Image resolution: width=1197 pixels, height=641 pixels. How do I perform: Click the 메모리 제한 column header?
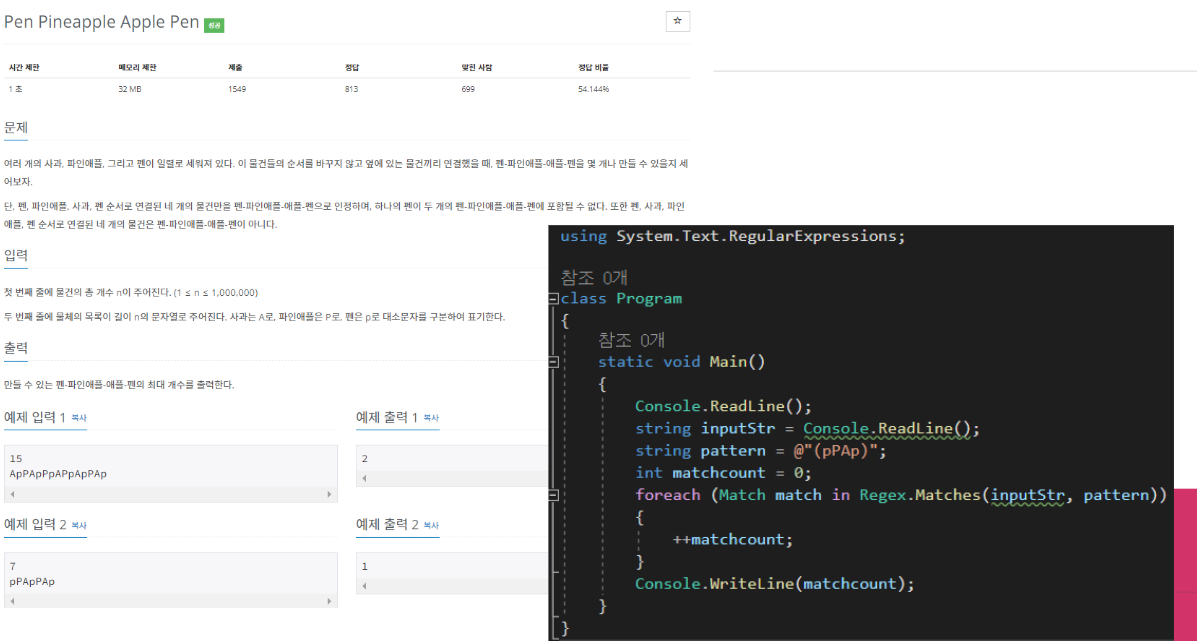(x=137, y=68)
